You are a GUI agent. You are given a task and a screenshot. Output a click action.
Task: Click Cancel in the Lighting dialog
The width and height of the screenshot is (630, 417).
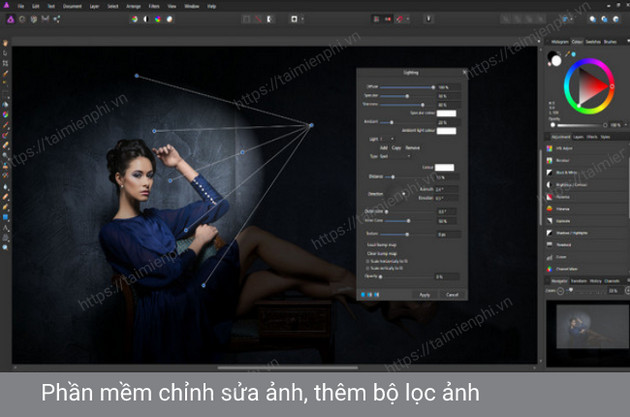click(x=452, y=295)
